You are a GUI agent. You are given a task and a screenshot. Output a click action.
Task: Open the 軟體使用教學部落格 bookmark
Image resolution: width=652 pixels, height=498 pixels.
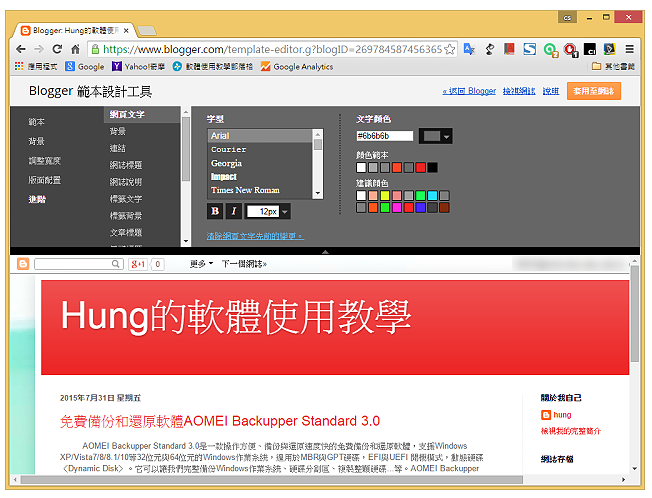tap(213, 67)
